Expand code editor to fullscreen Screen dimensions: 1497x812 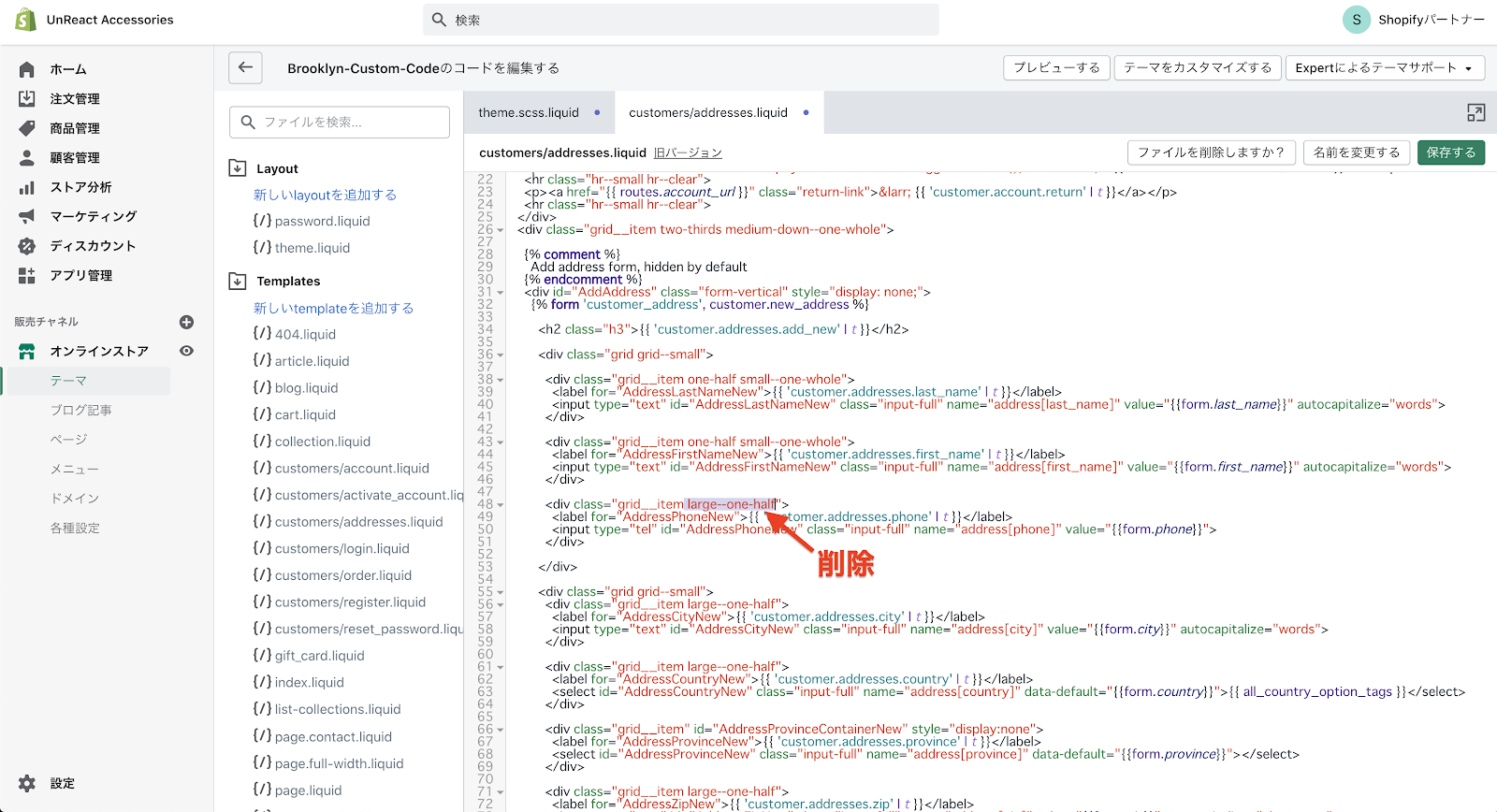(1475, 113)
